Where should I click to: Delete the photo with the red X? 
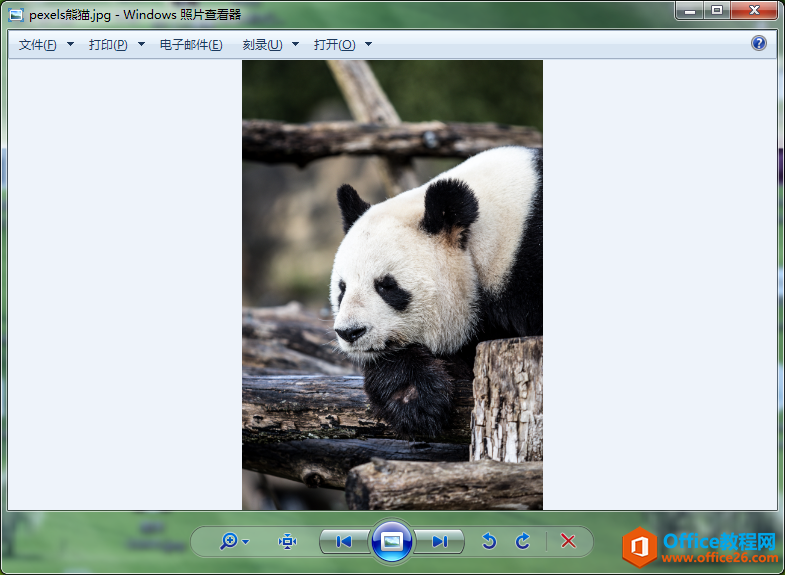click(x=568, y=541)
